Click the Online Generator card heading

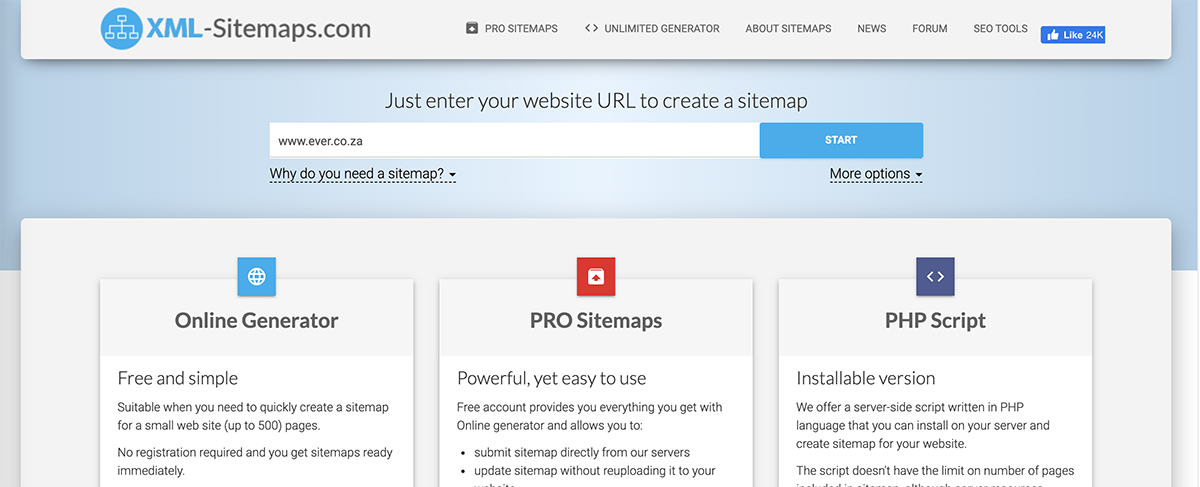(x=256, y=321)
